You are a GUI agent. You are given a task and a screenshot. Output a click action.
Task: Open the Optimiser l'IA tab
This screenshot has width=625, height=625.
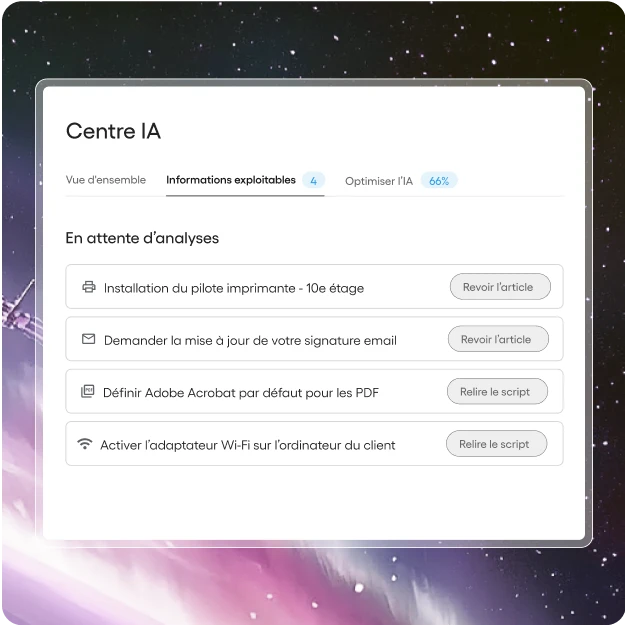click(x=379, y=181)
